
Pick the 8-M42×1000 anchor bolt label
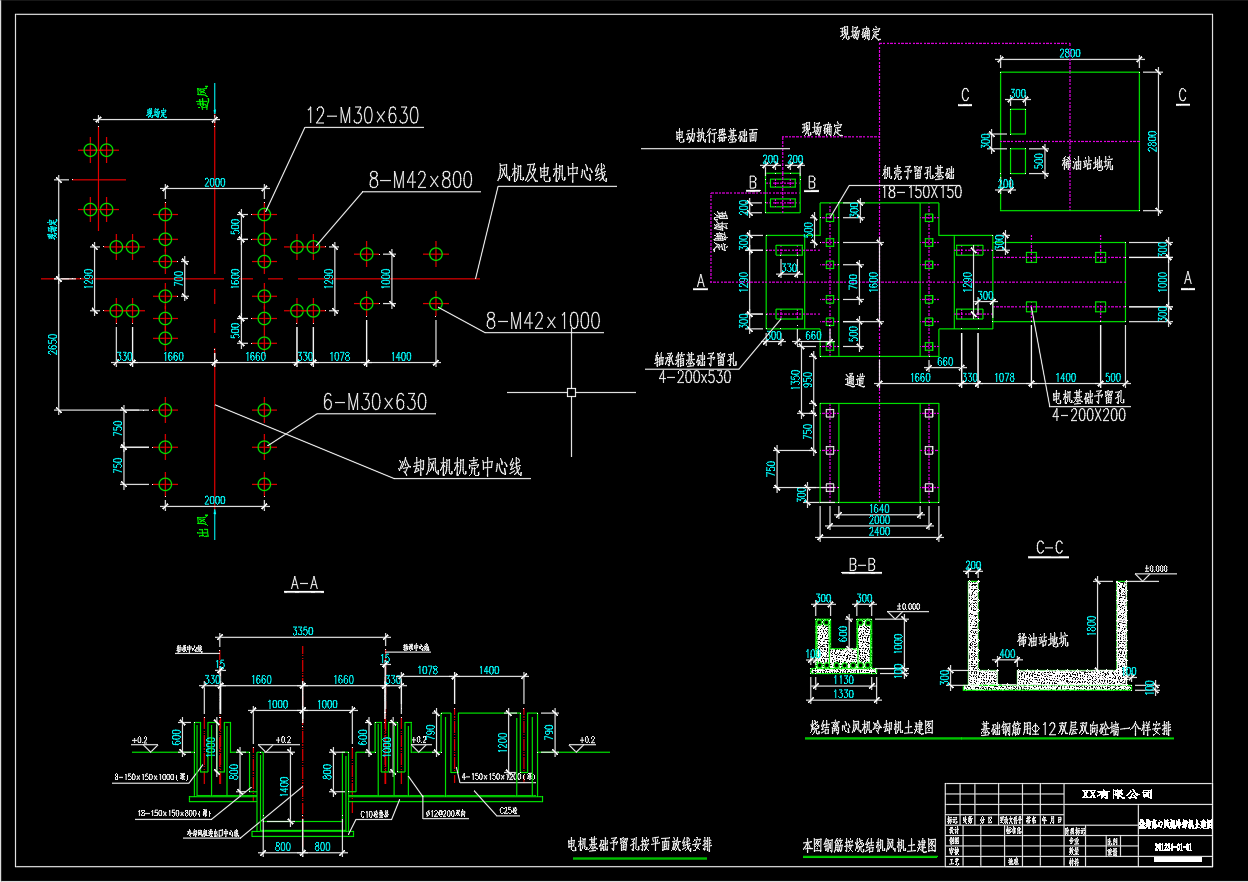click(x=543, y=321)
